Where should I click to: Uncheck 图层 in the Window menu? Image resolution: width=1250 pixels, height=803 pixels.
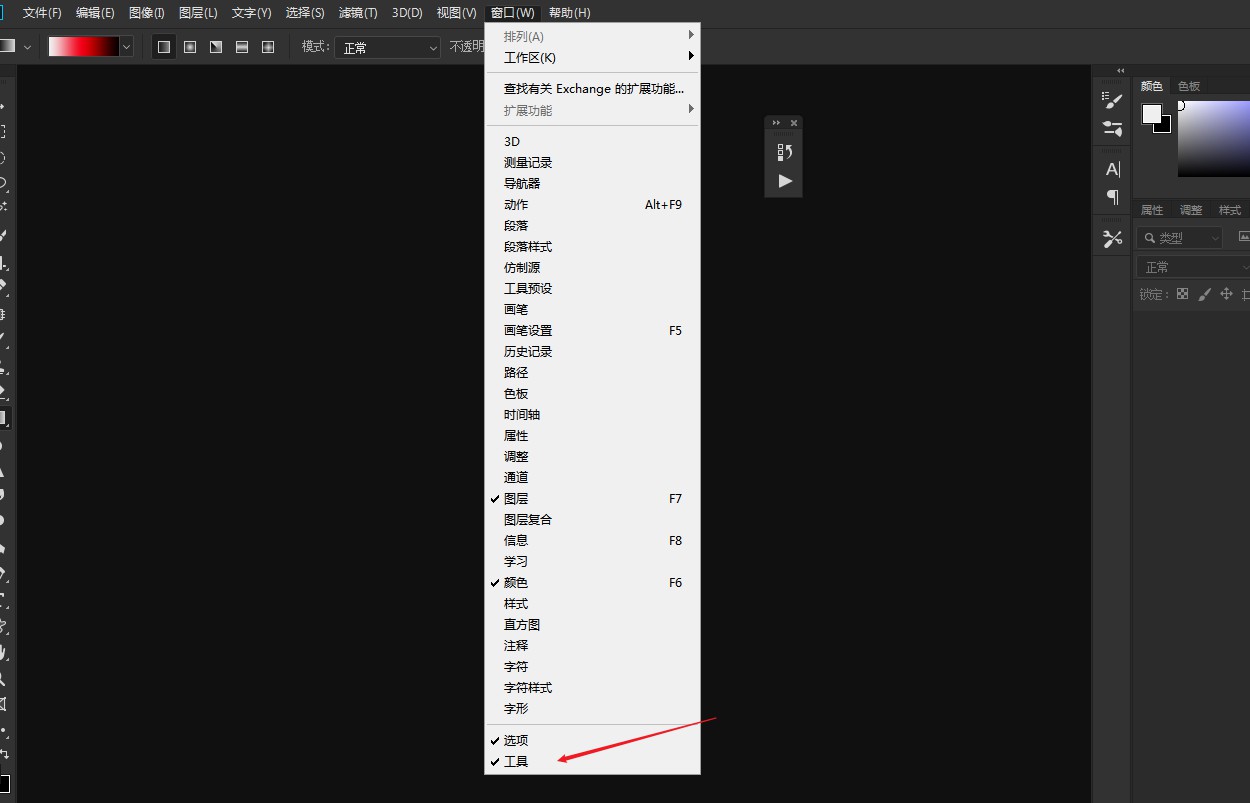515,498
